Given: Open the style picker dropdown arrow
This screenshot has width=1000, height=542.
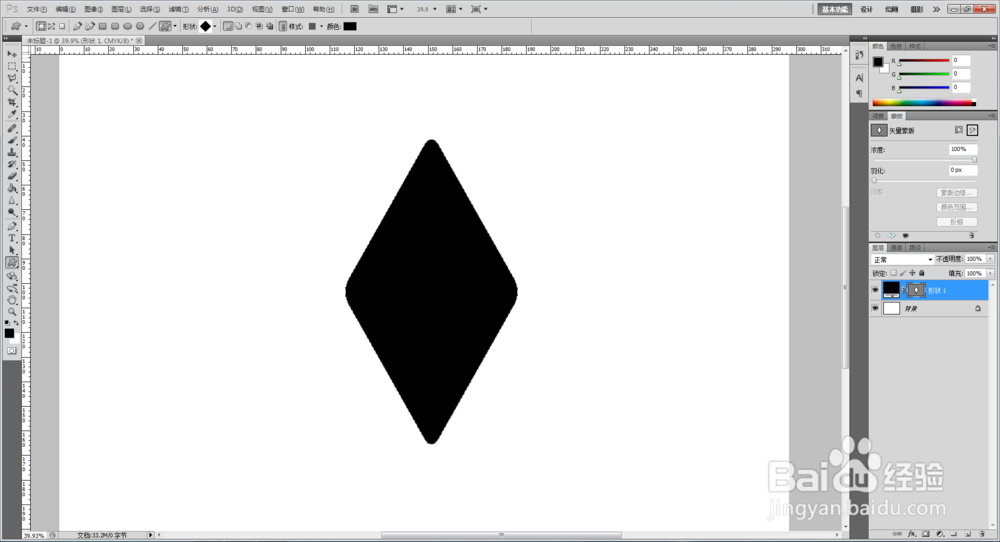Looking at the screenshot, I should pos(321,26).
